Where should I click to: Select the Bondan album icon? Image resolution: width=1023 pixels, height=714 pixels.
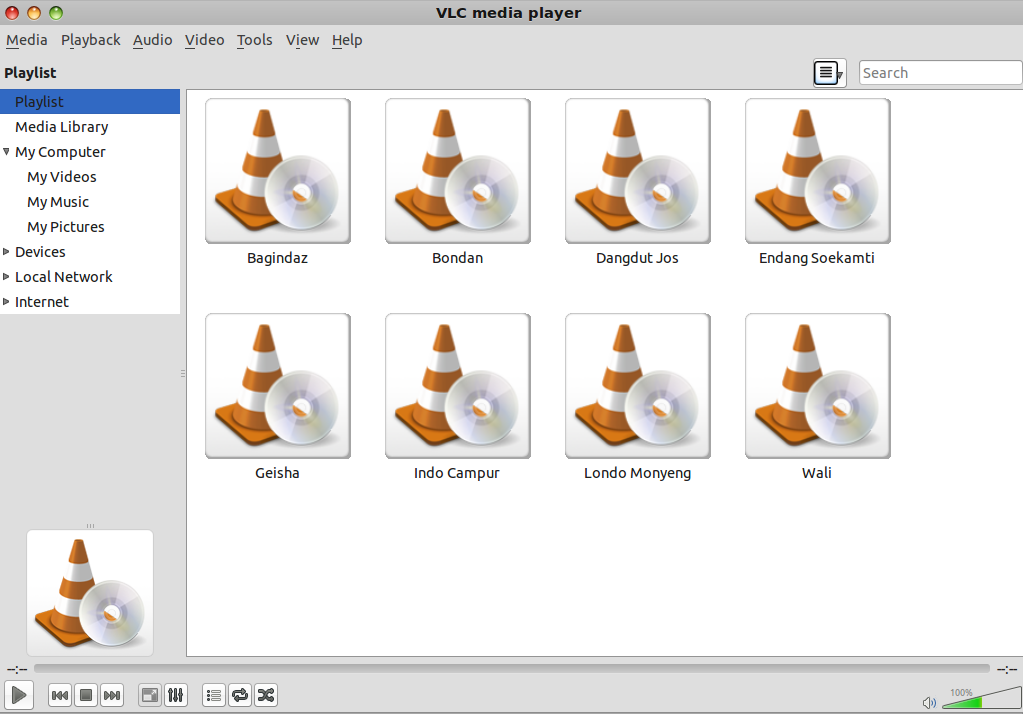point(458,171)
